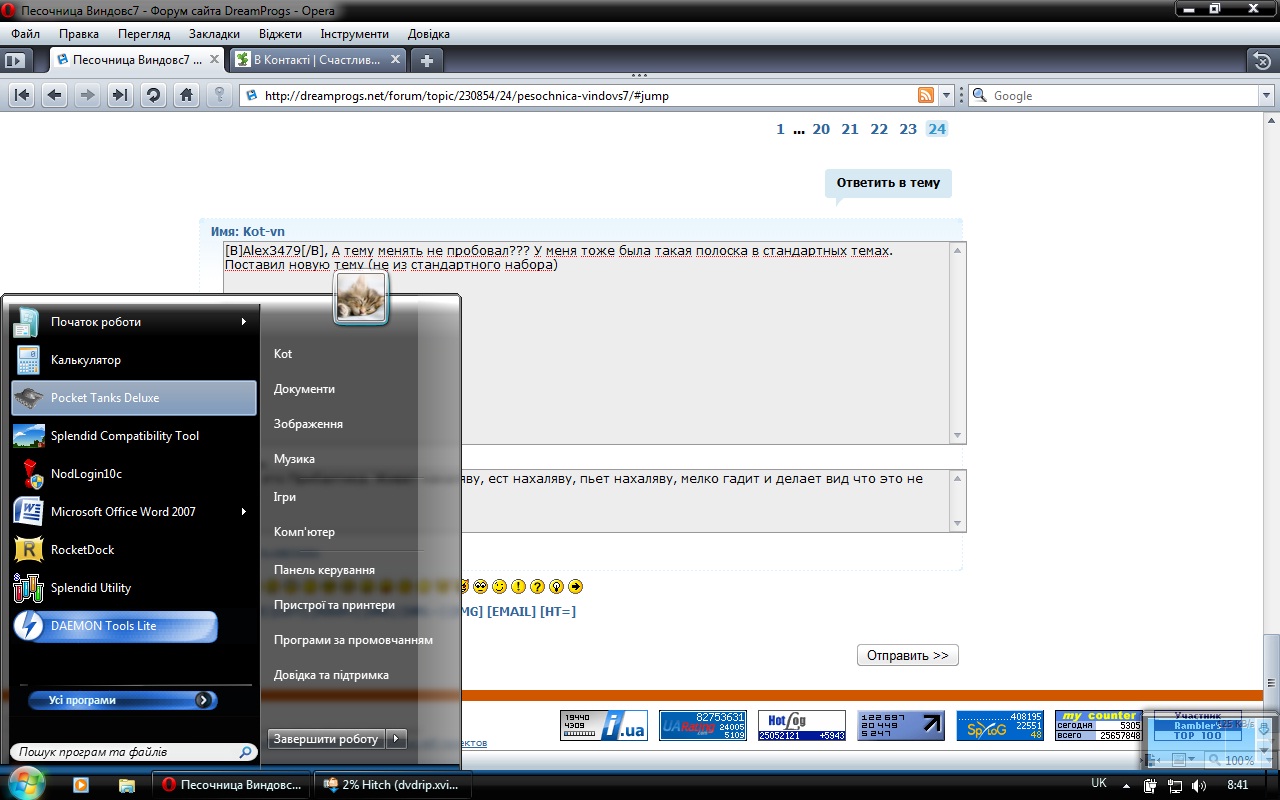Close the В Контакті tab
Image resolution: width=1280 pixels, height=800 pixels.
click(395, 60)
